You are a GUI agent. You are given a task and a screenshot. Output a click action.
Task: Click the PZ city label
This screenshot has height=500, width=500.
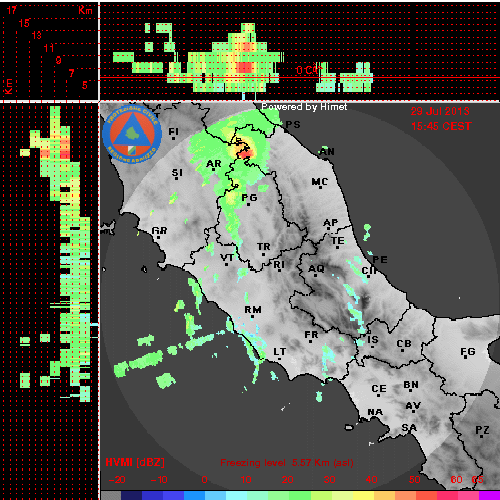point(482,430)
